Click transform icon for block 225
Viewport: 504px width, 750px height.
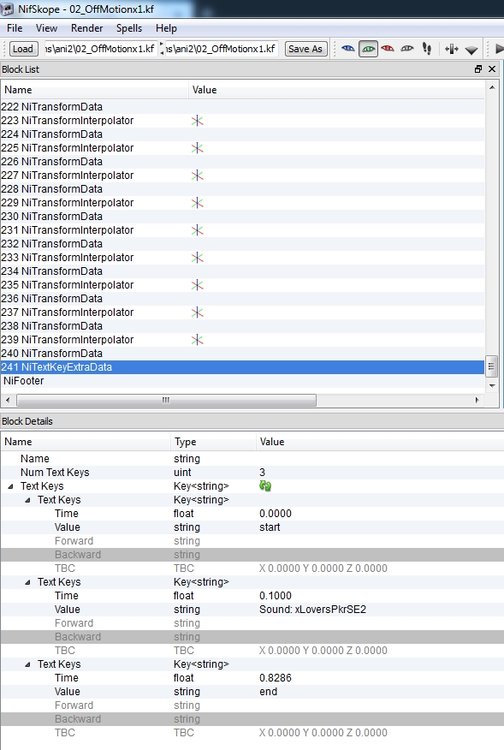coord(197,148)
